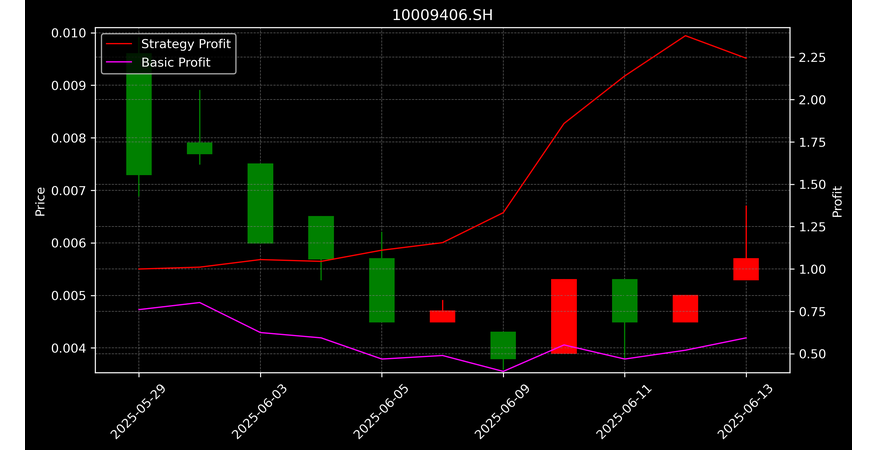This screenshot has height=450, width=878.
Task: Select the 0.008 price tick label
Action: (x=69, y=138)
